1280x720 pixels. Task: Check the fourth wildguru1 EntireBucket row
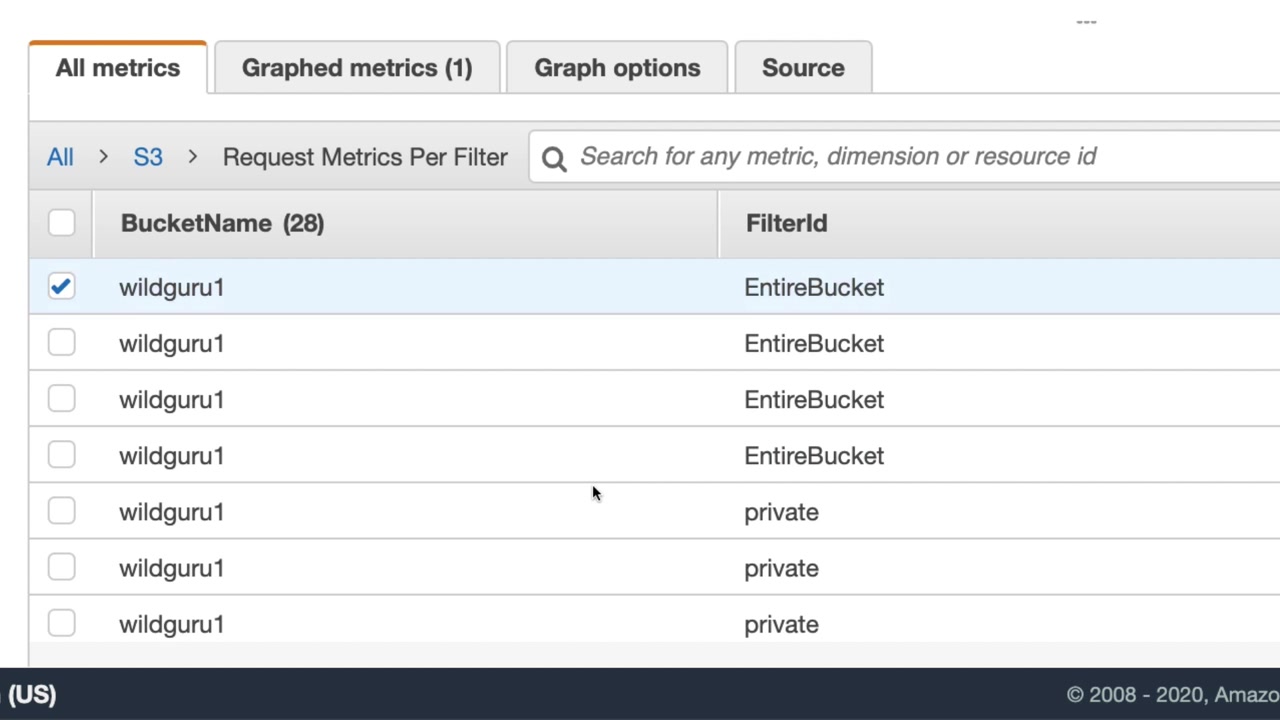pos(61,455)
